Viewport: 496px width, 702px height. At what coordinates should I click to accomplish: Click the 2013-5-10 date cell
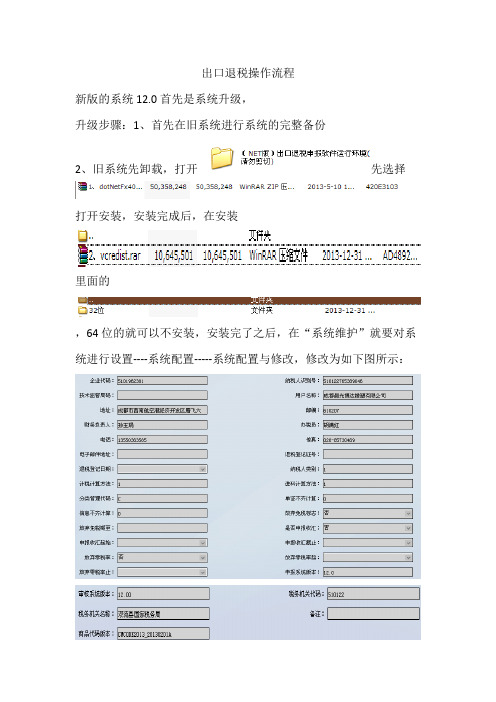pyautogui.click(x=330, y=187)
